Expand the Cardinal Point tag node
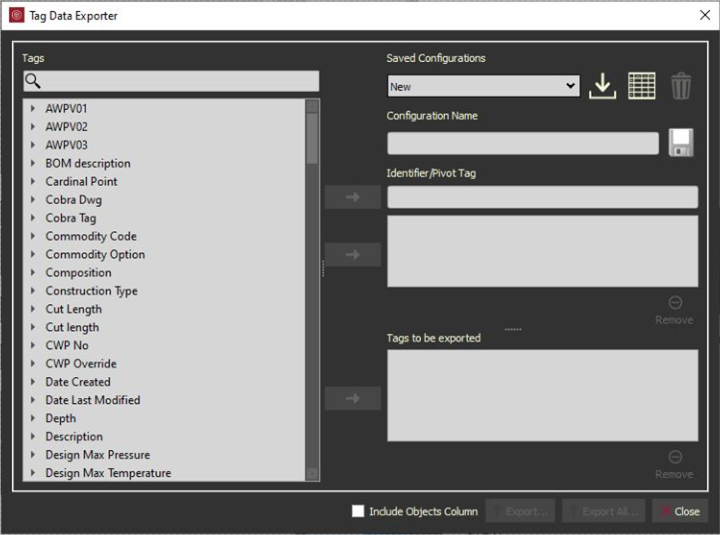Viewport: 720px width, 535px height. [x=33, y=181]
